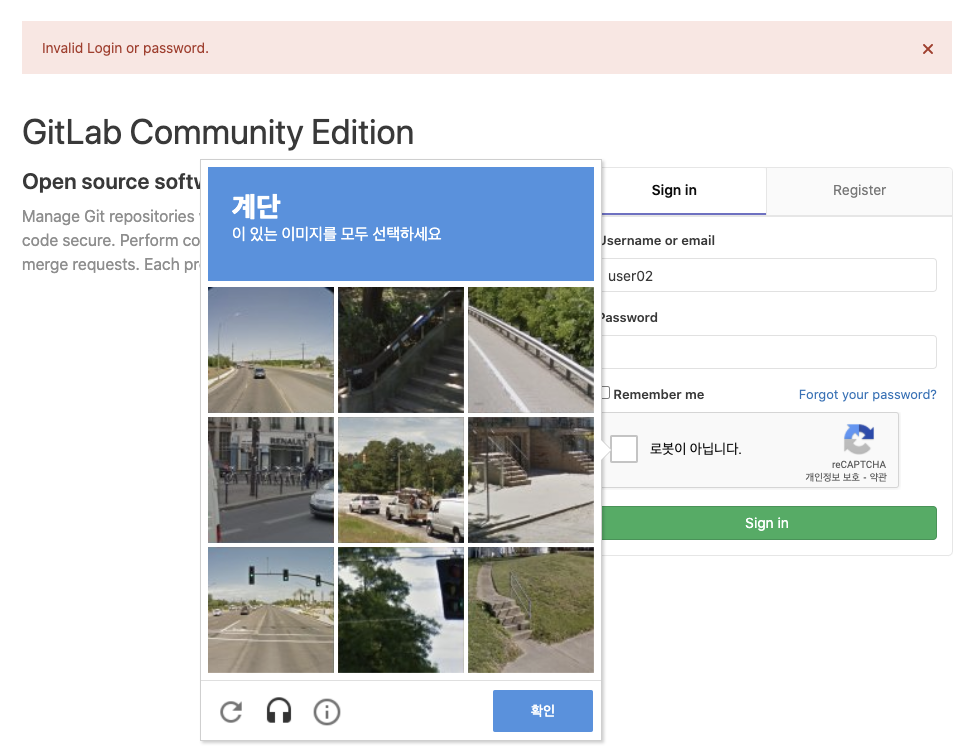Click the reCAPTCHA logo
This screenshot has height=756, width=975.
point(859,439)
